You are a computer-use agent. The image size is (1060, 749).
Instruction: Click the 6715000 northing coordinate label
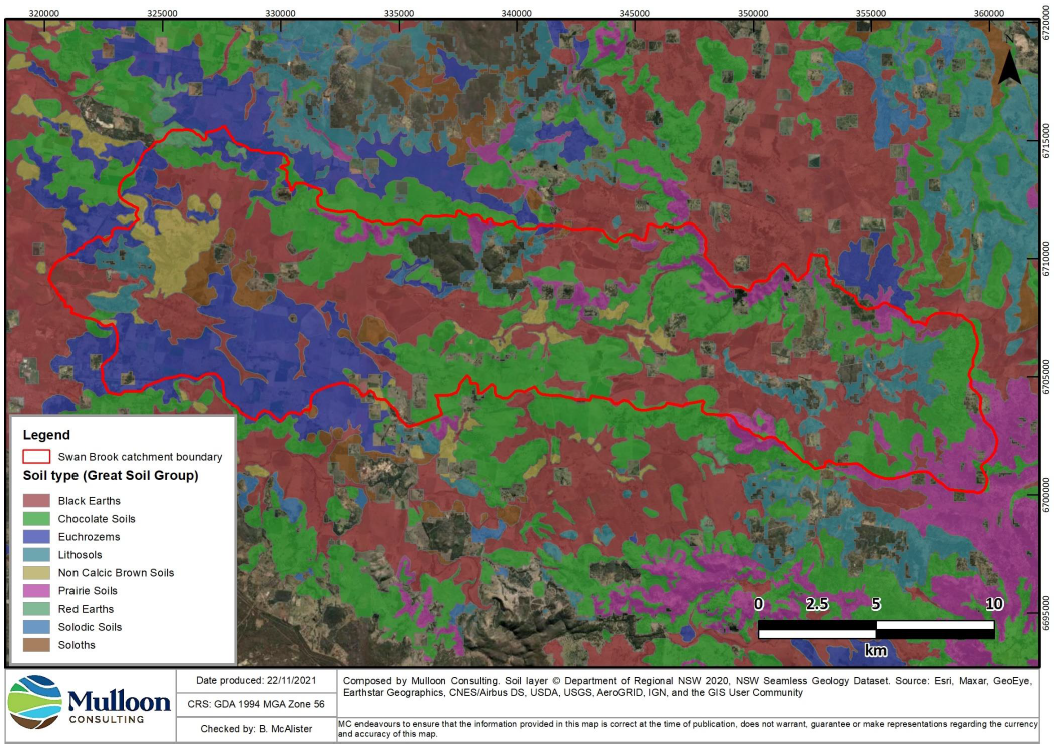pyautogui.click(x=1047, y=141)
